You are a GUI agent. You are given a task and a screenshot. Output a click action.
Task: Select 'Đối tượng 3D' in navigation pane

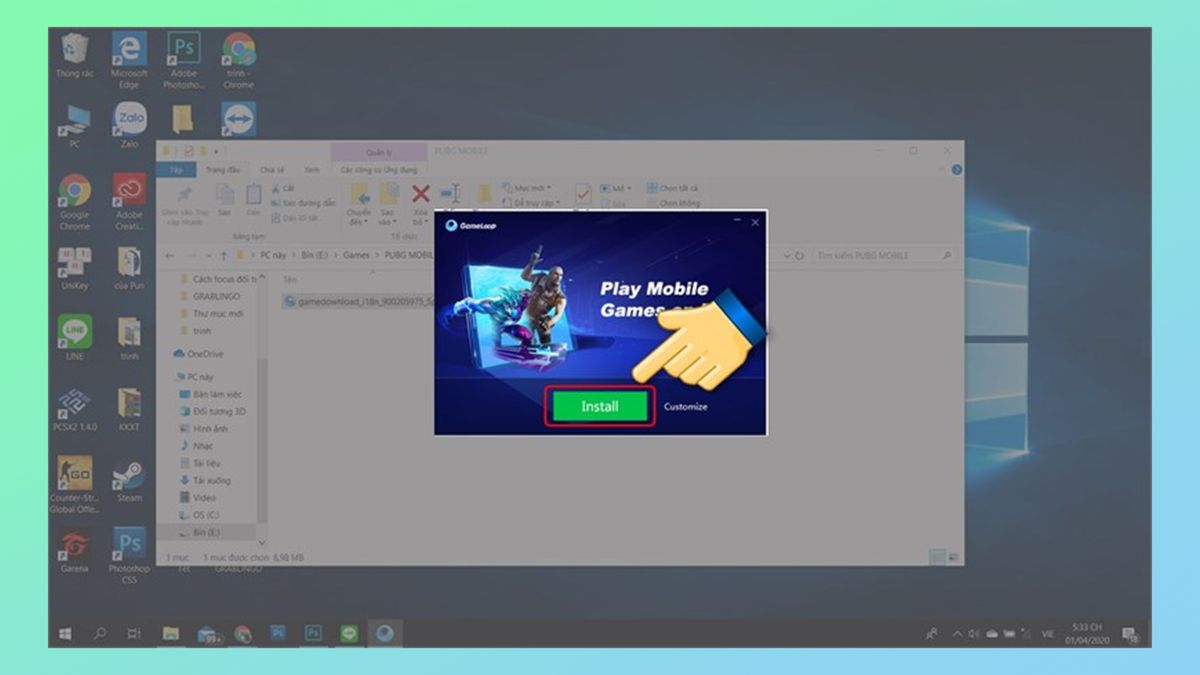coord(213,411)
